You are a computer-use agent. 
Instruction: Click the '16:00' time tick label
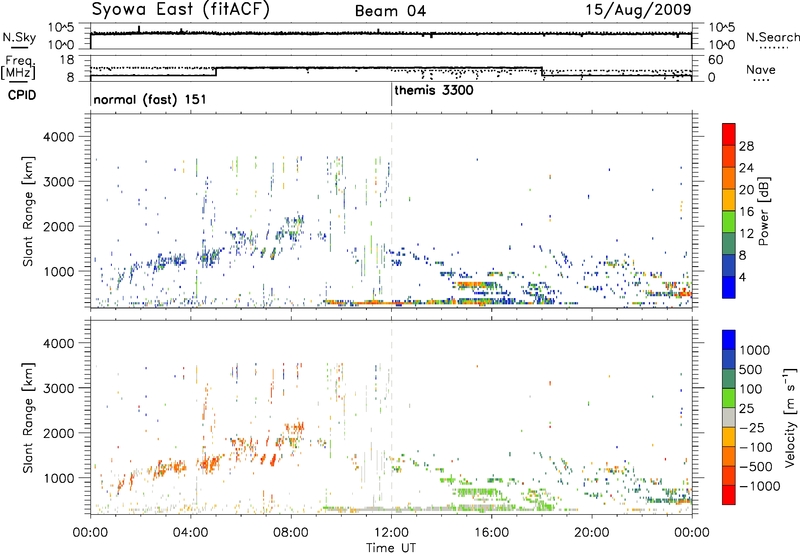(x=491, y=533)
